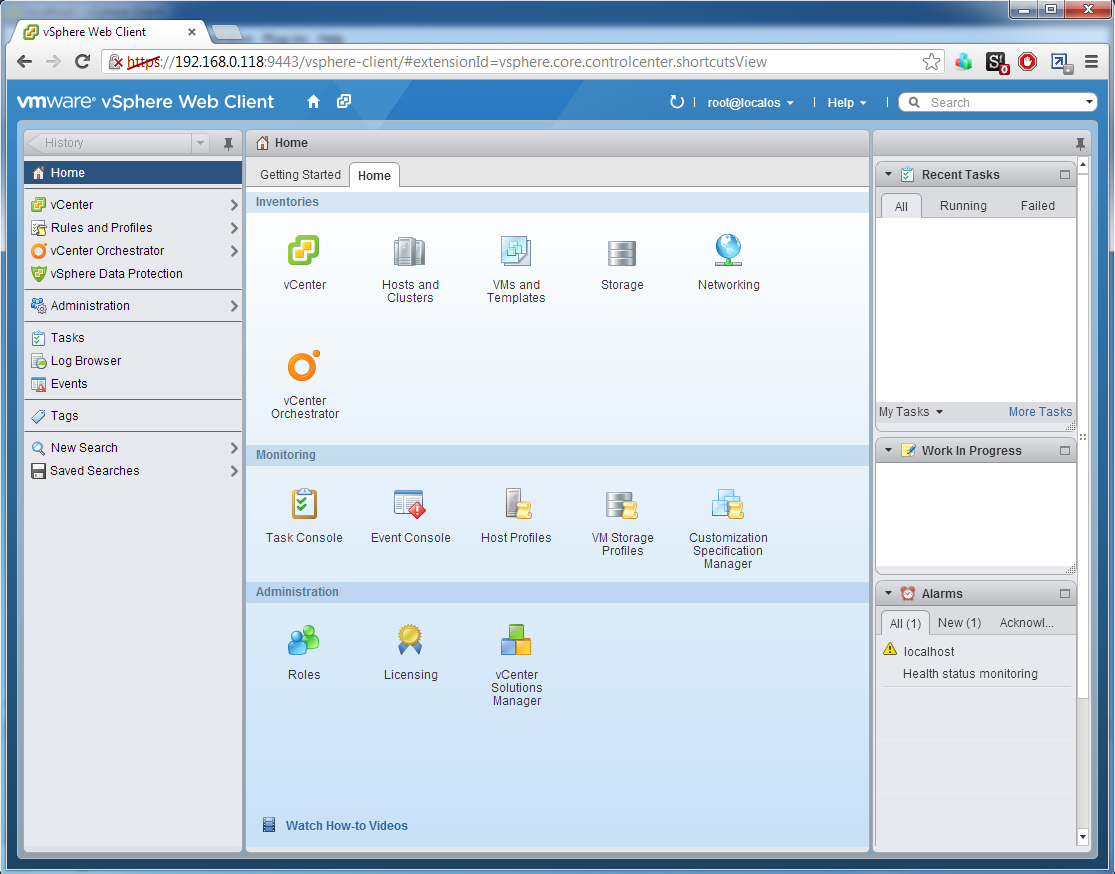The height and width of the screenshot is (874, 1115).
Task: Open vSphere Data Protection
Action: (x=133, y=274)
